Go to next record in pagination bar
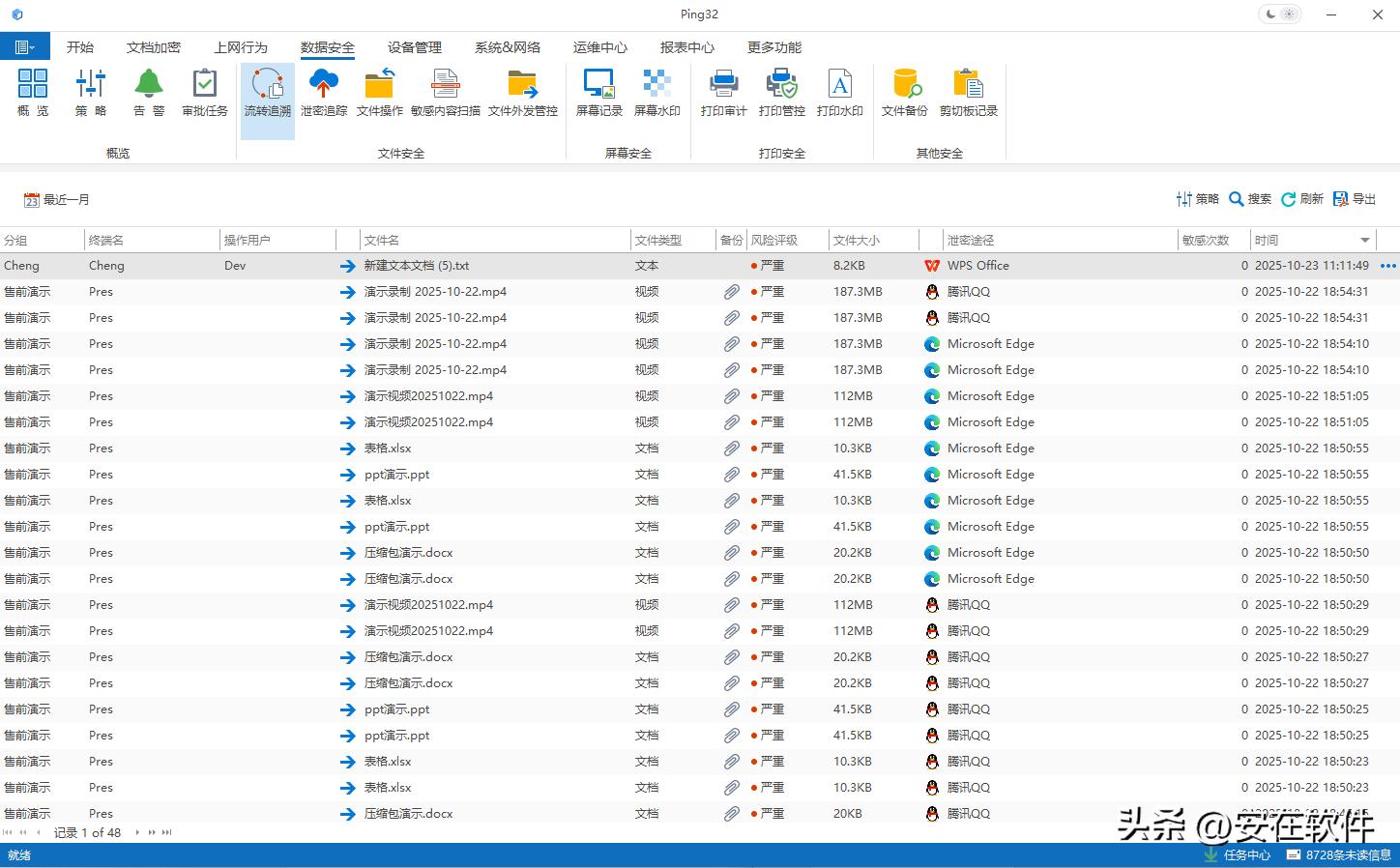1400x868 pixels. pyautogui.click(x=137, y=832)
